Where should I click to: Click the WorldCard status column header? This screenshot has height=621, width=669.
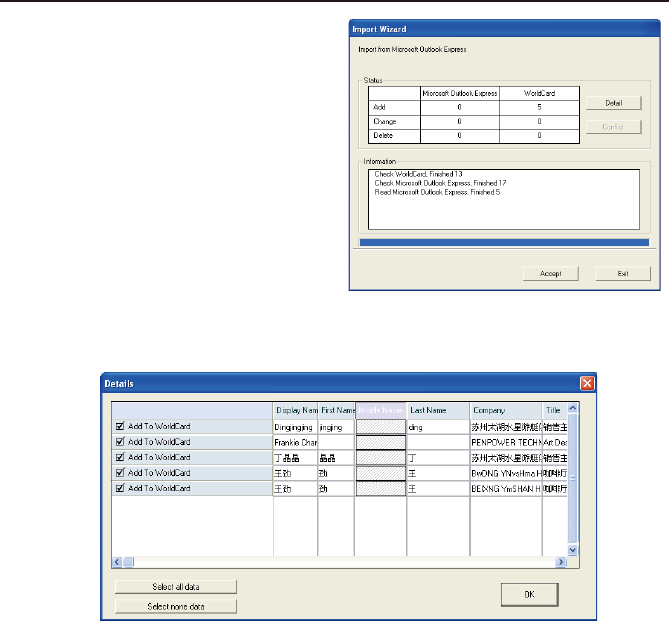[539, 93]
